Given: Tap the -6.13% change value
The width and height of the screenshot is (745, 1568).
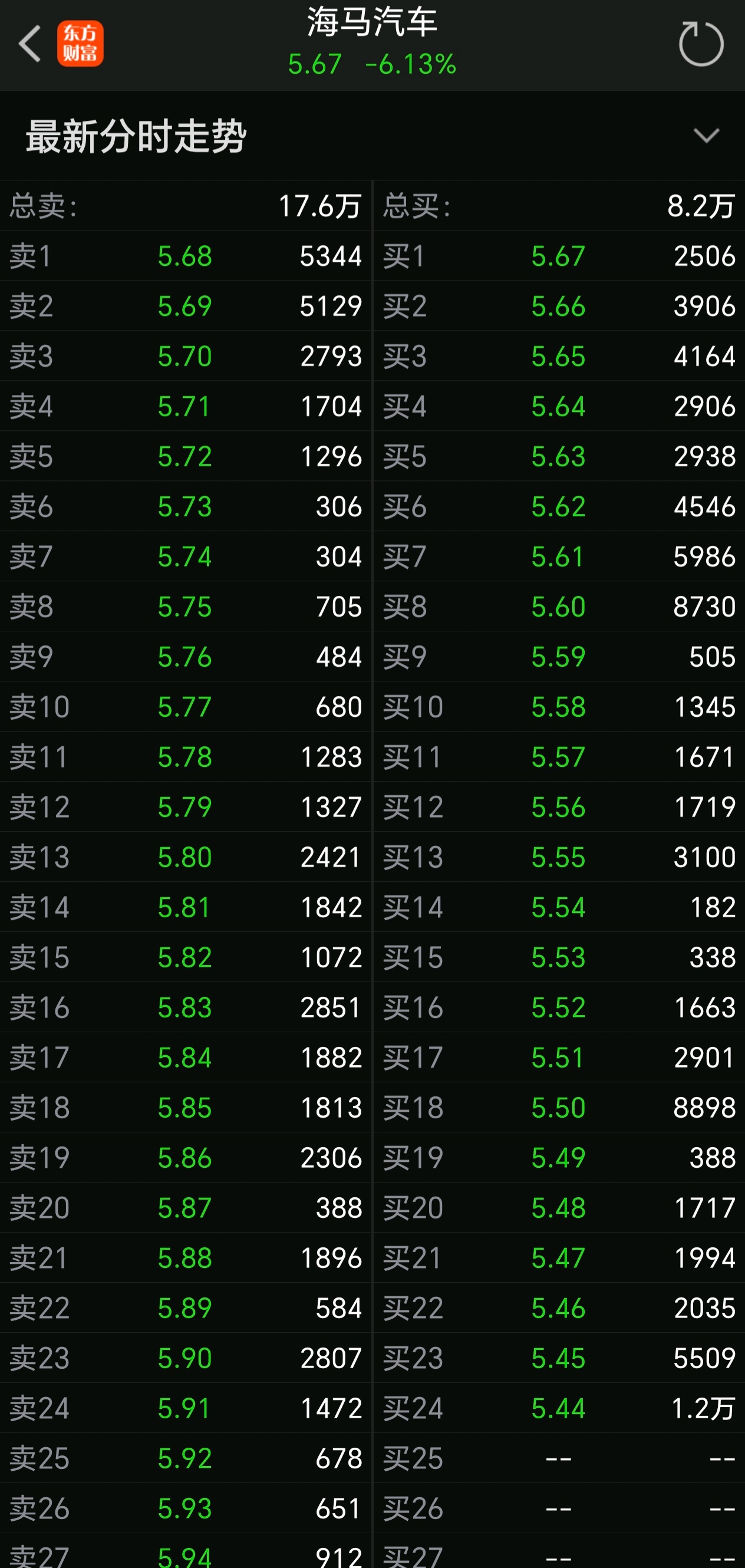Looking at the screenshot, I should pos(411,64).
